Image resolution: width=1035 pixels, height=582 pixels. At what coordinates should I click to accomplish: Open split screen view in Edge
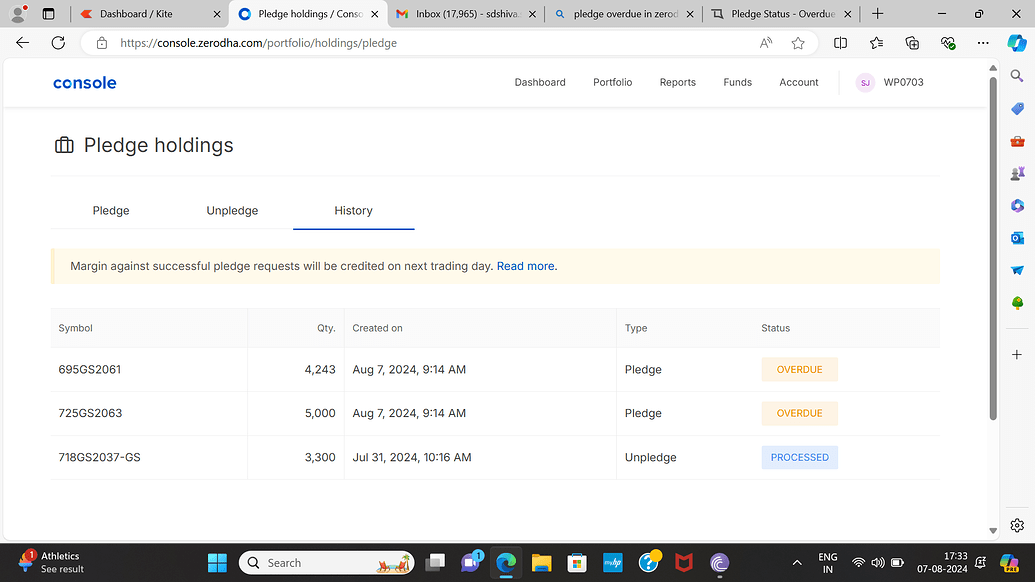[x=841, y=43]
